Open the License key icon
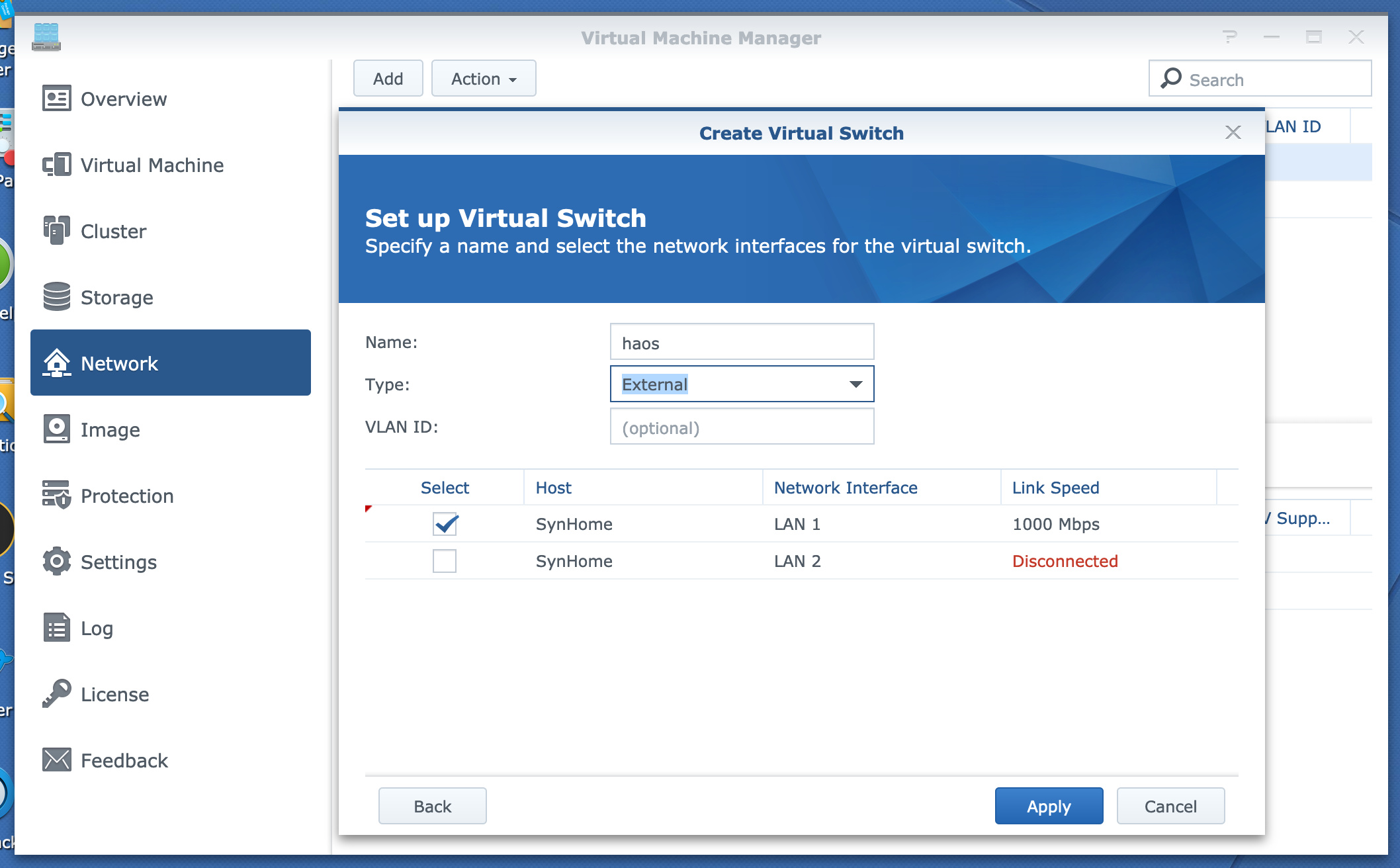This screenshot has height=868, width=1400. [x=56, y=693]
